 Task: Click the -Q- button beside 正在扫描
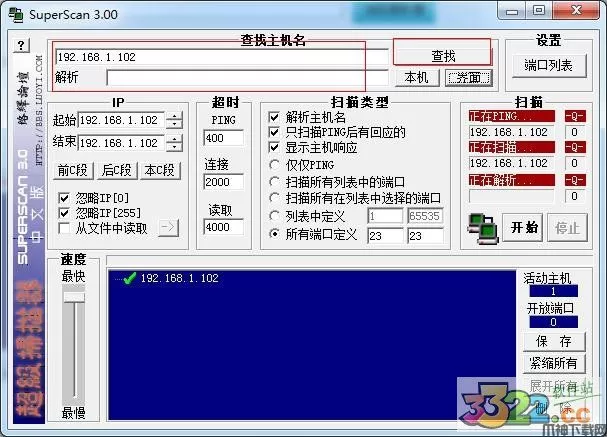point(574,147)
